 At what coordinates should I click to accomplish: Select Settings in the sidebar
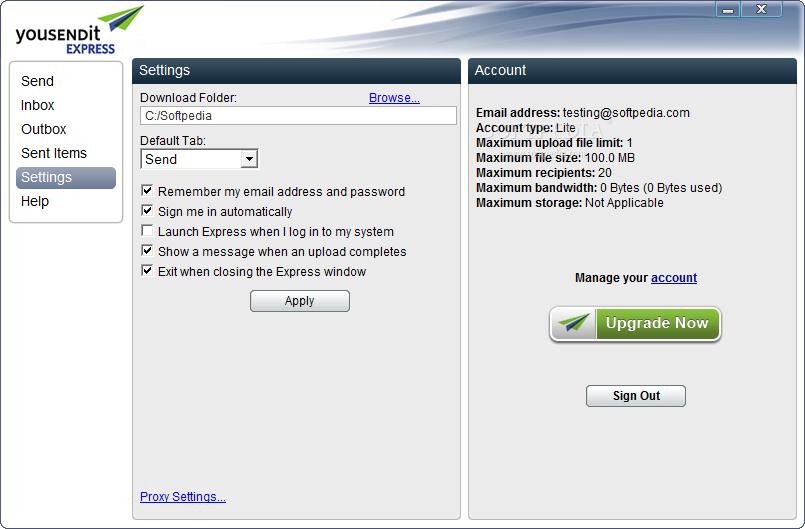[66, 178]
